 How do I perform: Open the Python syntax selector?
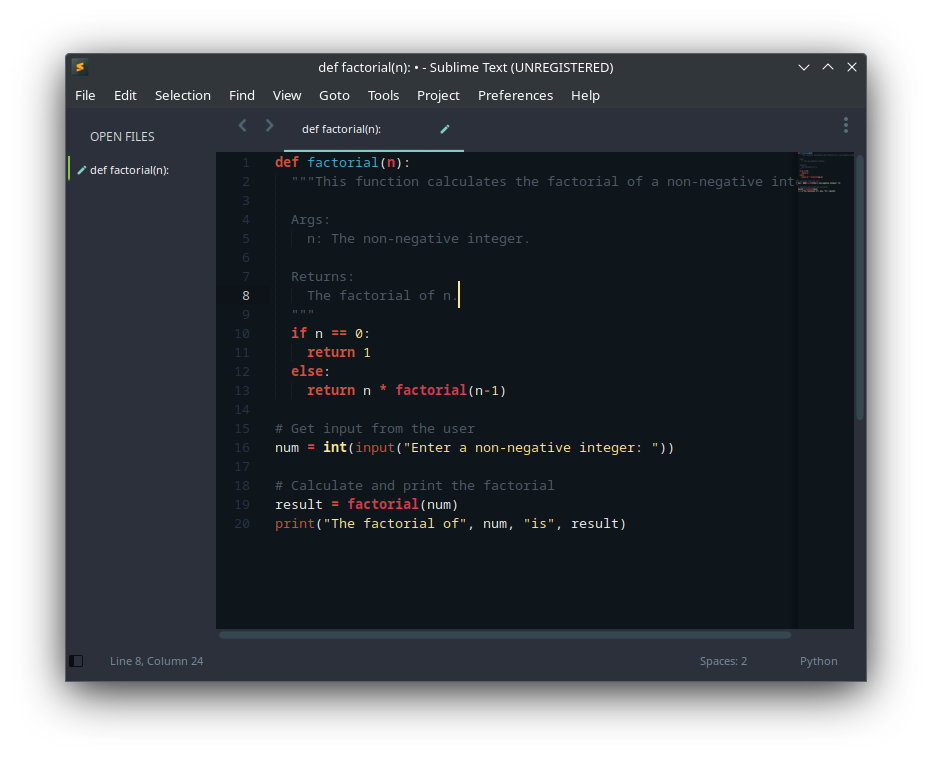click(x=818, y=661)
